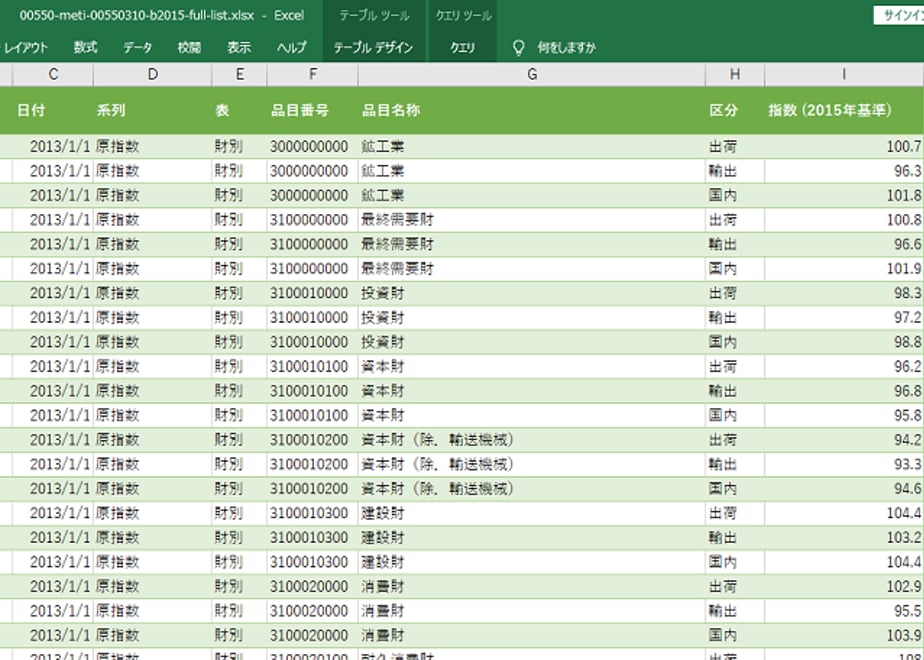Viewport: 924px width, 660px height.
Task: Click item number 3100010300 in 103.2 row
Action: [312, 538]
